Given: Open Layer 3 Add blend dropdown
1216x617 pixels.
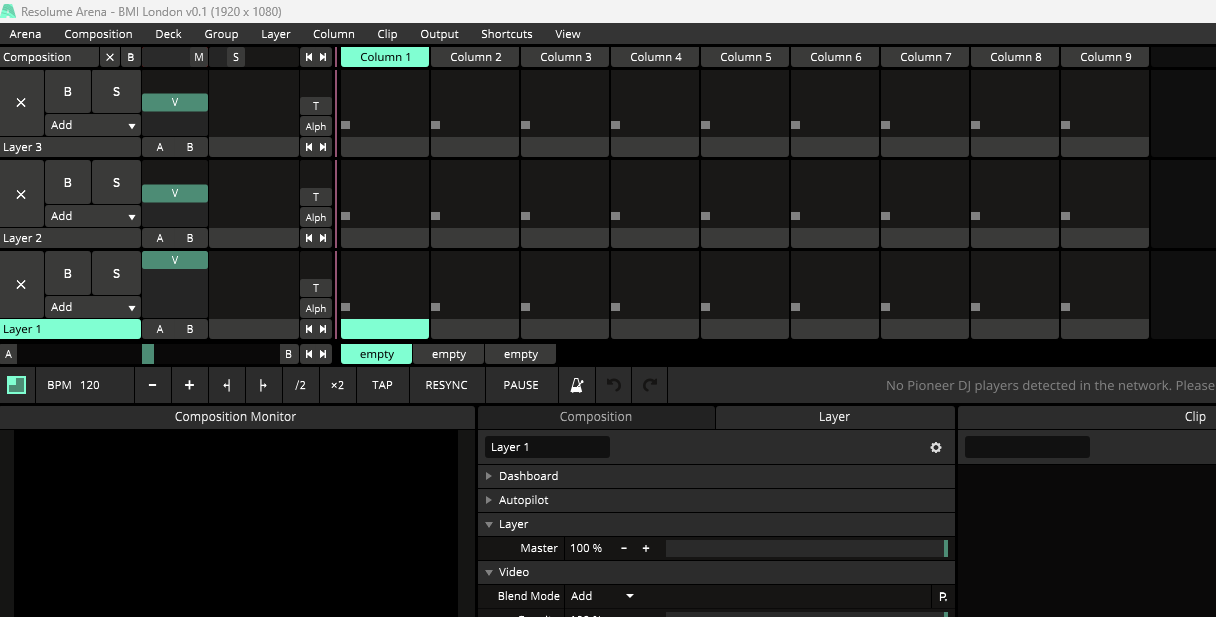Looking at the screenshot, I should pyautogui.click(x=93, y=126).
